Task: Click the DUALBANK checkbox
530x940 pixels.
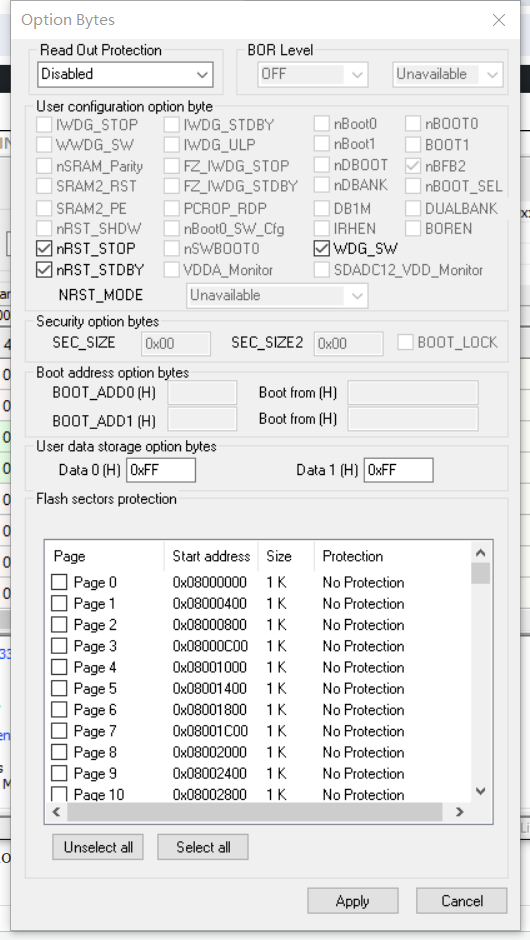Action: 412,208
